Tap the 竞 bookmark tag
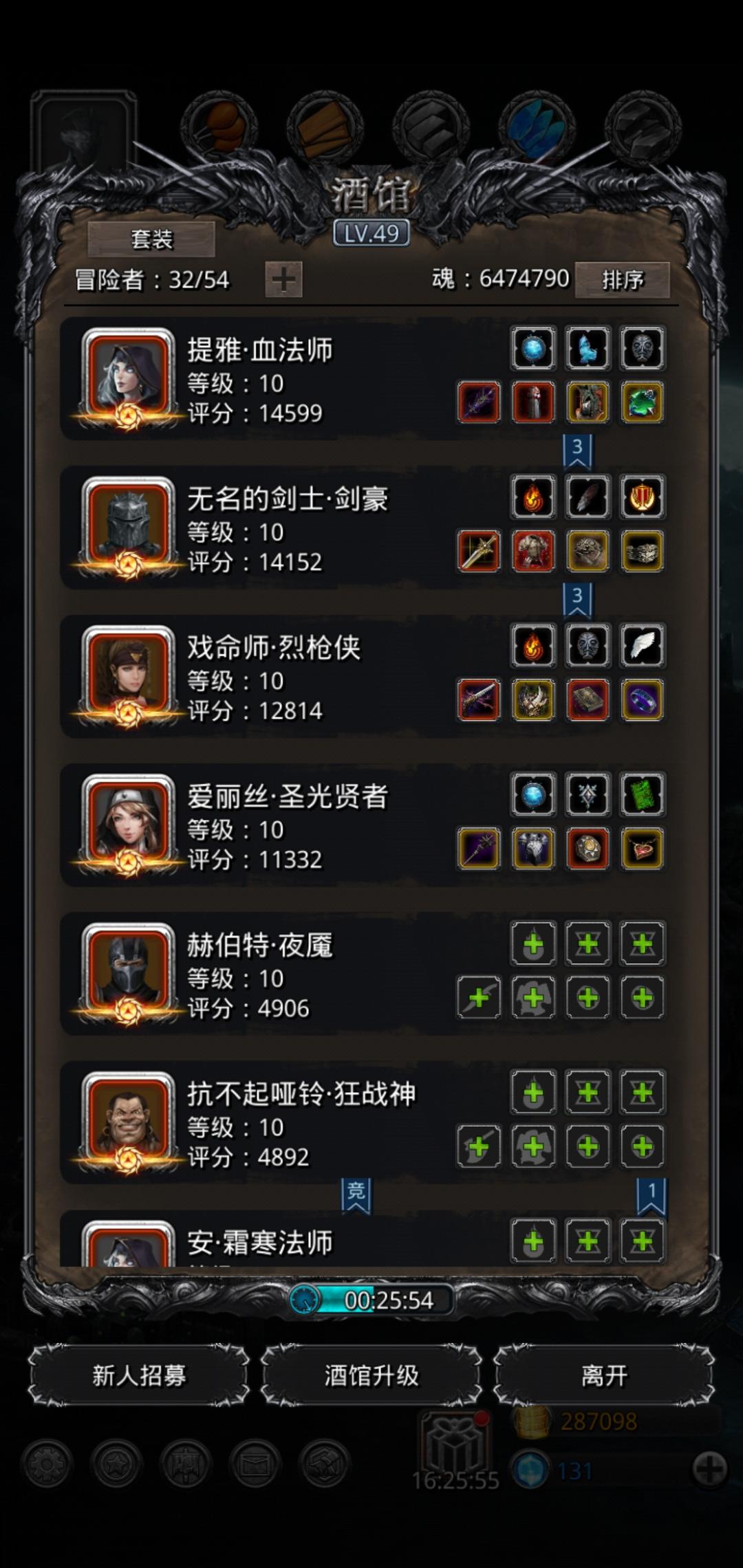This screenshot has height=1568, width=743. pos(356,1195)
